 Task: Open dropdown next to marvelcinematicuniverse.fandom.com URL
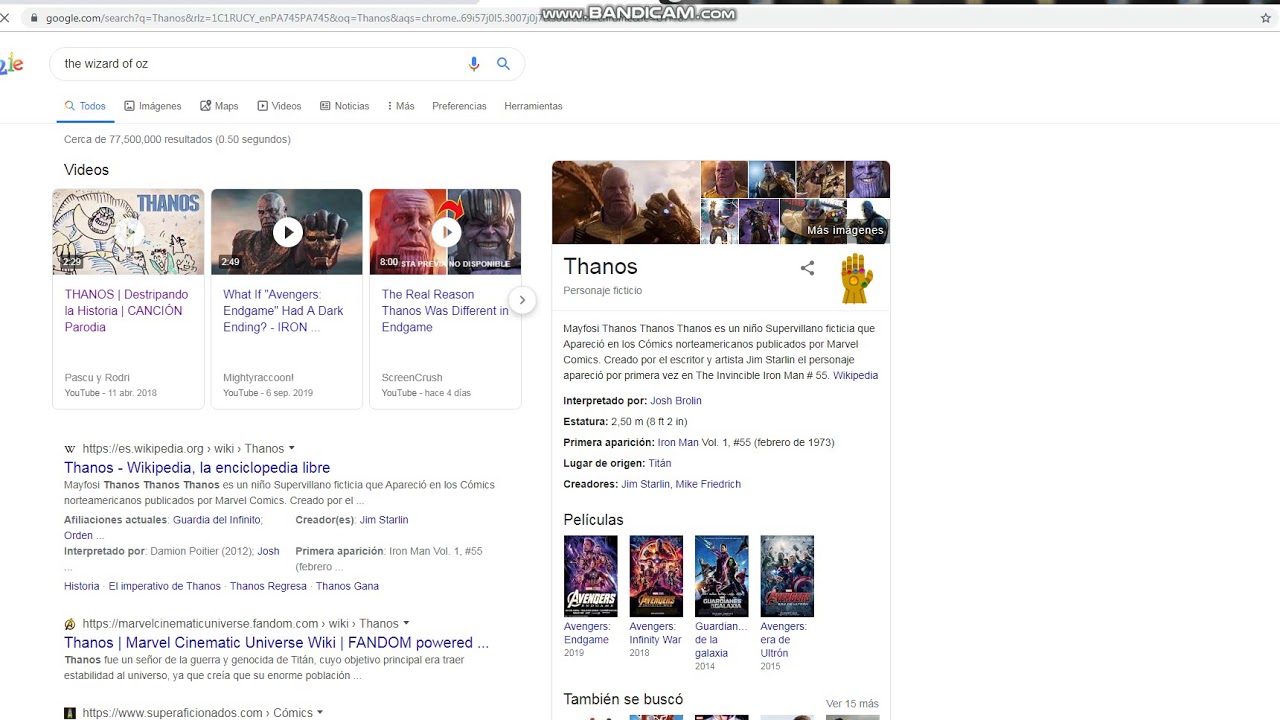pyautogui.click(x=406, y=624)
